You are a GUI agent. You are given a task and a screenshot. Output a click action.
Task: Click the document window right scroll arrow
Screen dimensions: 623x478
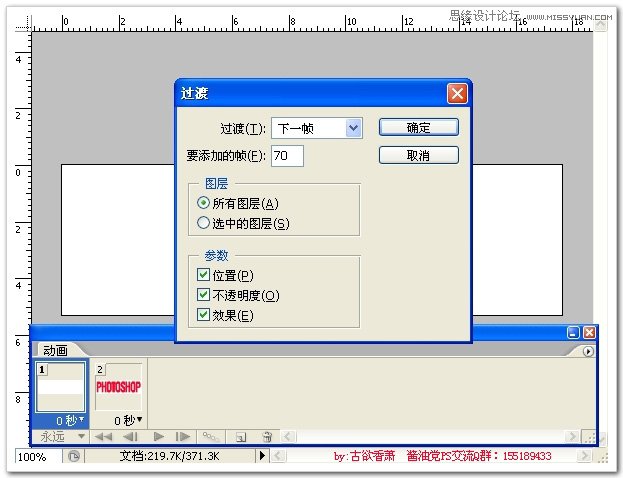[x=584, y=455]
